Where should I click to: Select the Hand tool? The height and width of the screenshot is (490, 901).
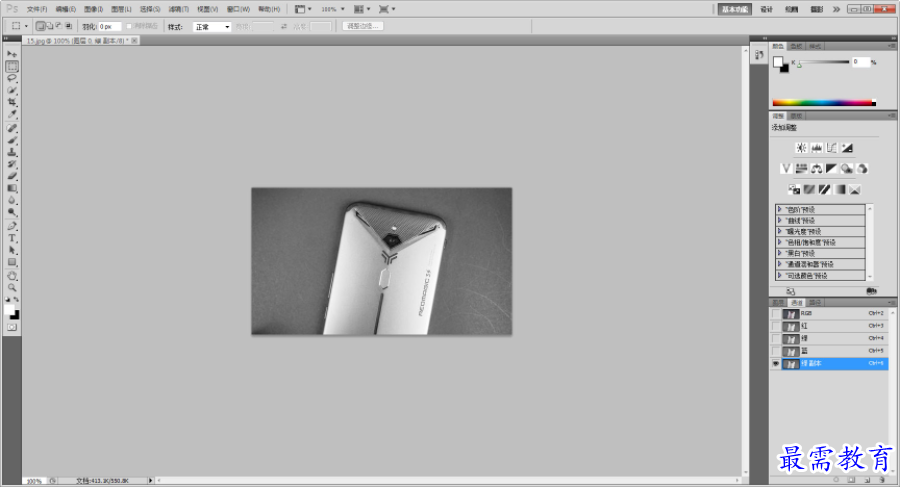pyautogui.click(x=11, y=276)
